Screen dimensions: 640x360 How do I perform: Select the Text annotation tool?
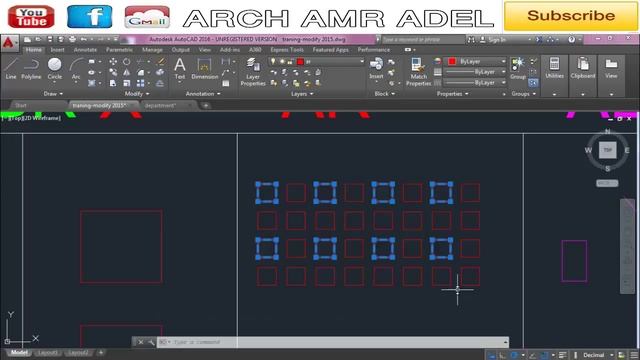[x=180, y=69]
